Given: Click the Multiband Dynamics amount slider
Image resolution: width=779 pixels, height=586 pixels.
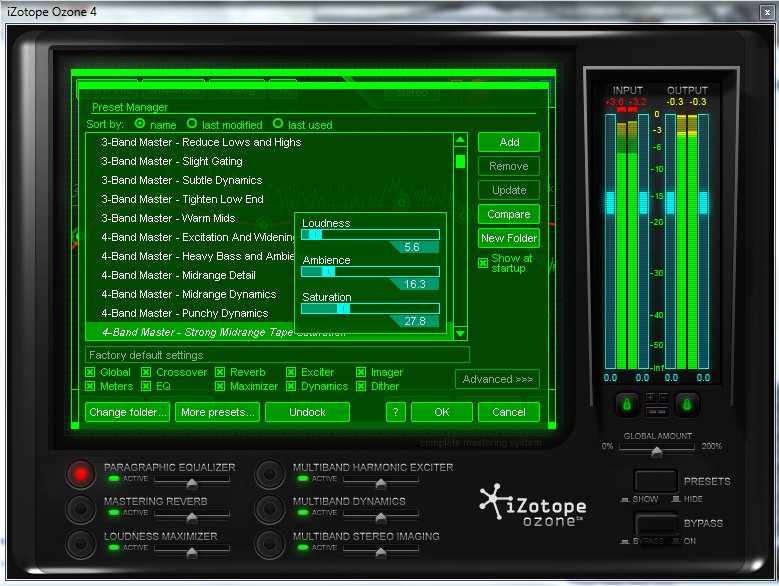Looking at the screenshot, I should [x=381, y=514].
